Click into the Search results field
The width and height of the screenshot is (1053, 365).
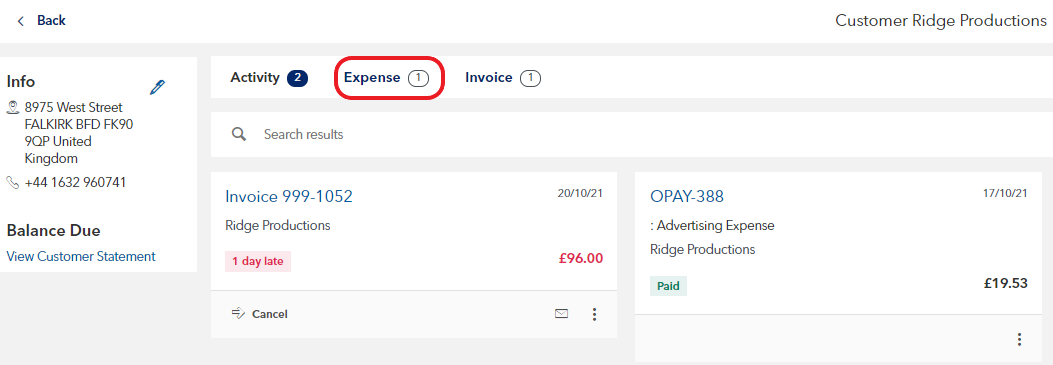click(631, 134)
